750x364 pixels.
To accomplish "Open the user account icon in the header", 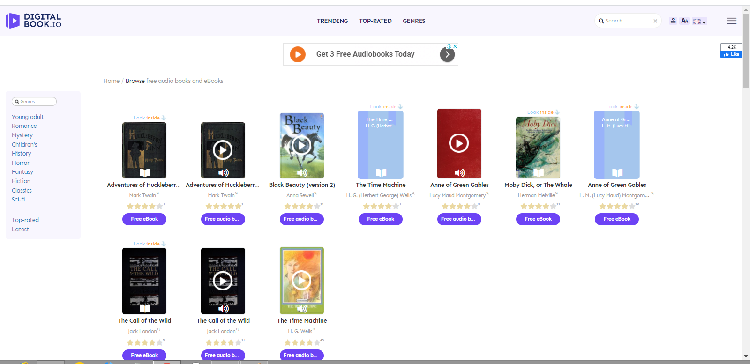I will point(673,21).
